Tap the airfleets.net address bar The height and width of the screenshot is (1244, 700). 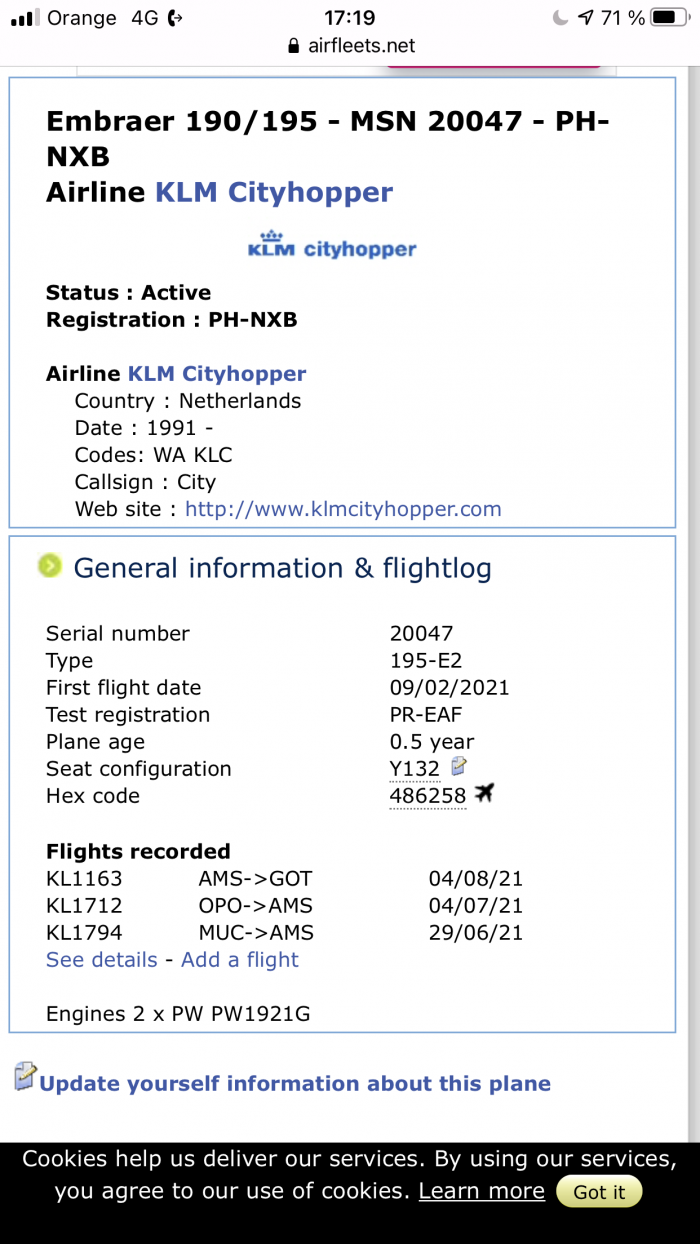tap(350, 46)
